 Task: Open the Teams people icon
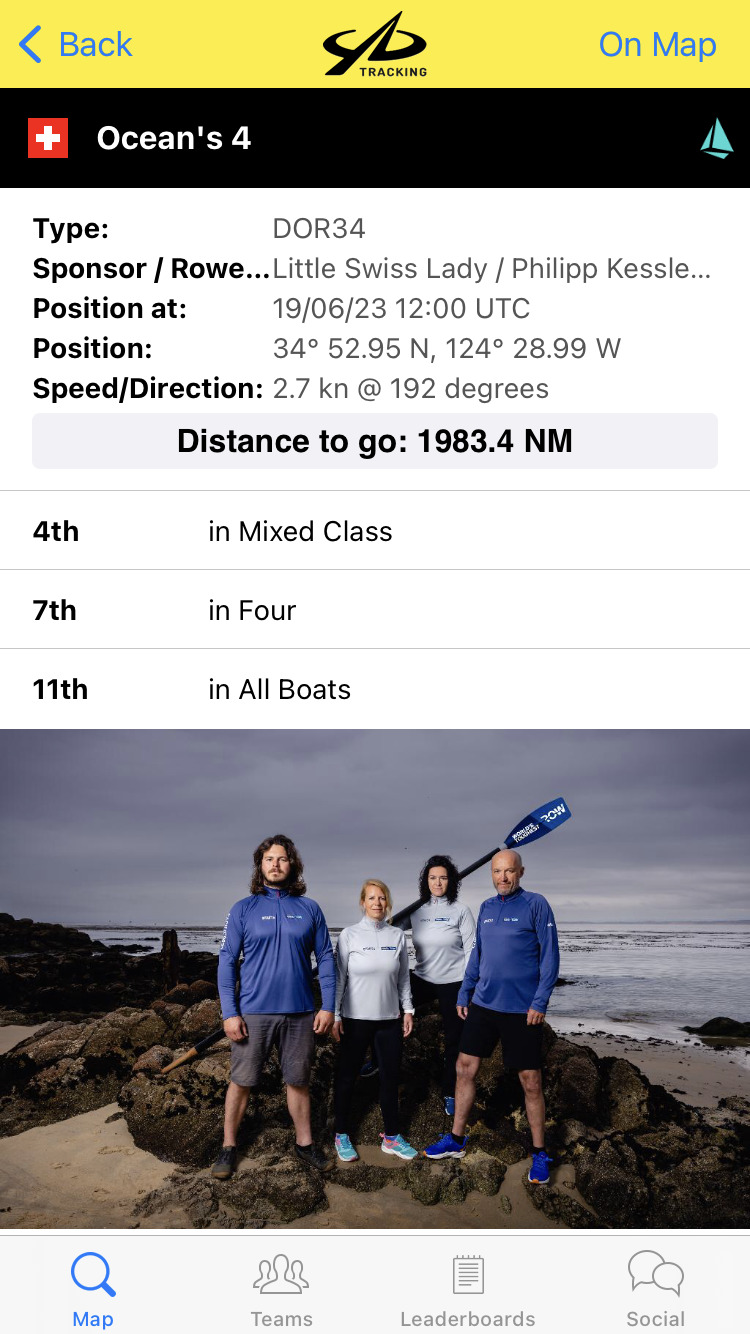(x=281, y=1275)
